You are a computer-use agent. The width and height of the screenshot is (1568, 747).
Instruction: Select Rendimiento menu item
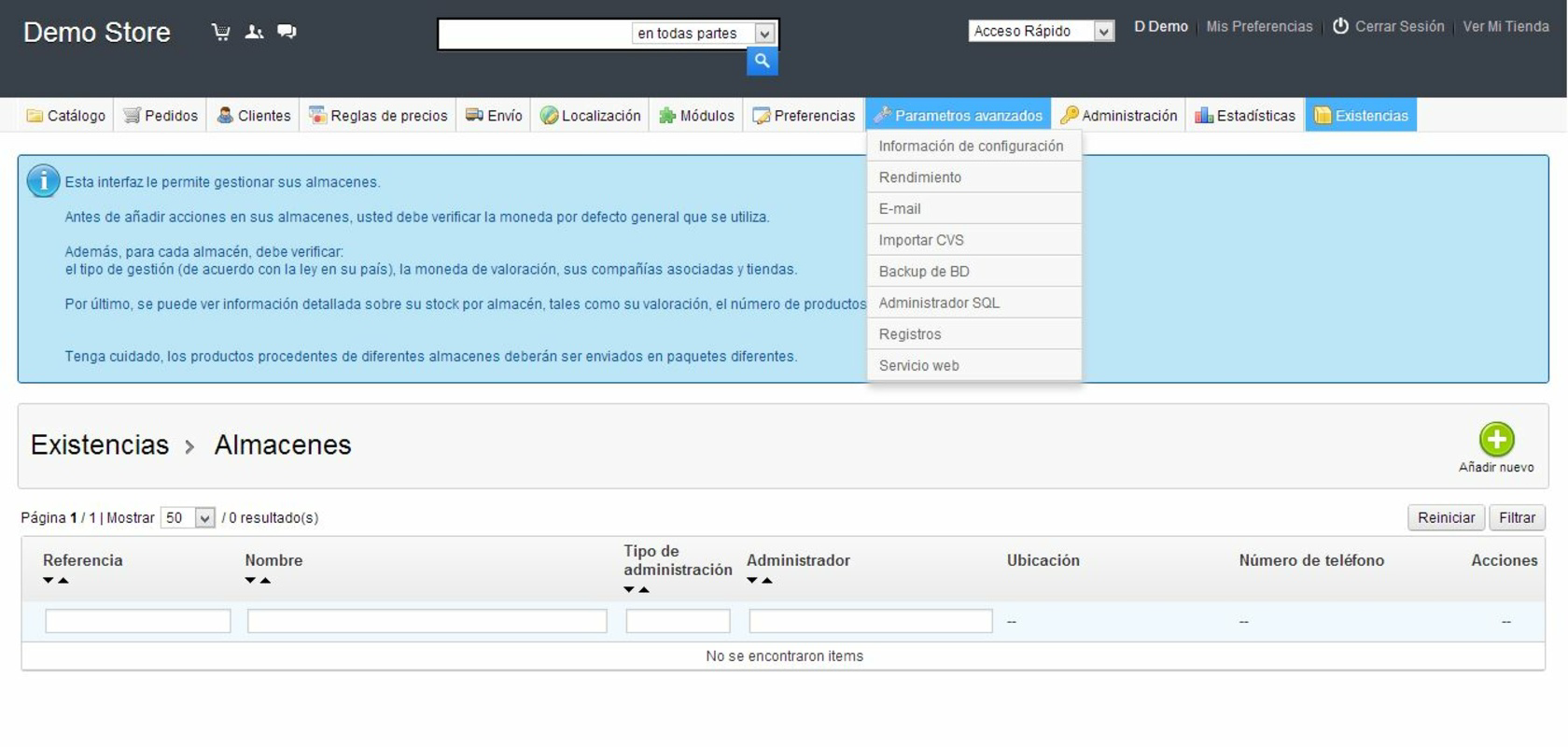[973, 177]
